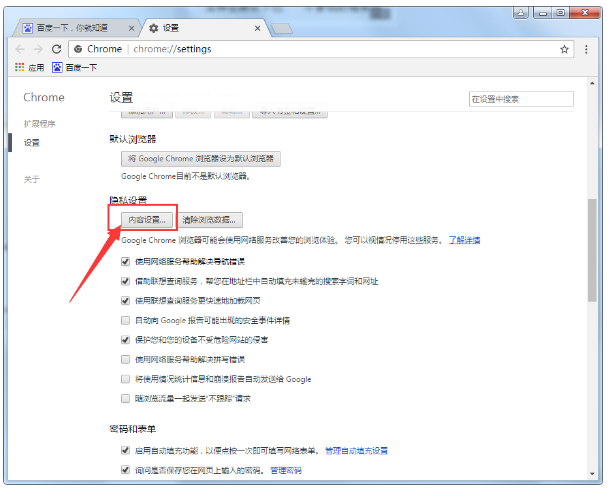Close the 设置 tab
610x488 pixels.
tap(257, 28)
